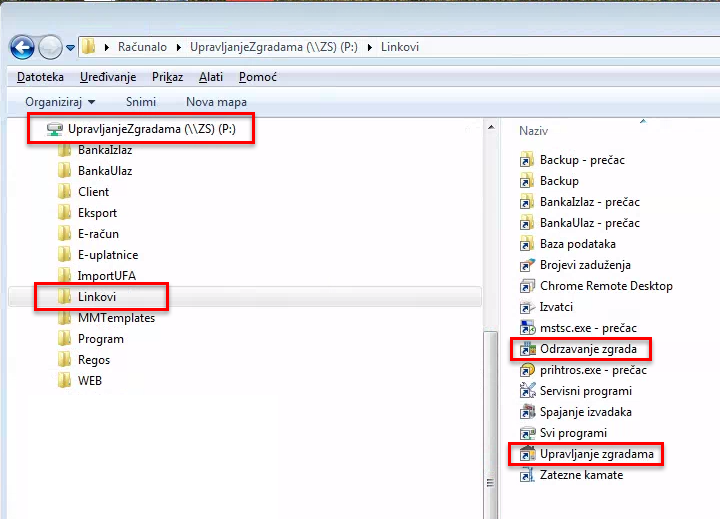The image size is (720, 519).
Task: Select UpravljanjeZgradama (\\ZS) (P:) in address path
Action: 274,47
